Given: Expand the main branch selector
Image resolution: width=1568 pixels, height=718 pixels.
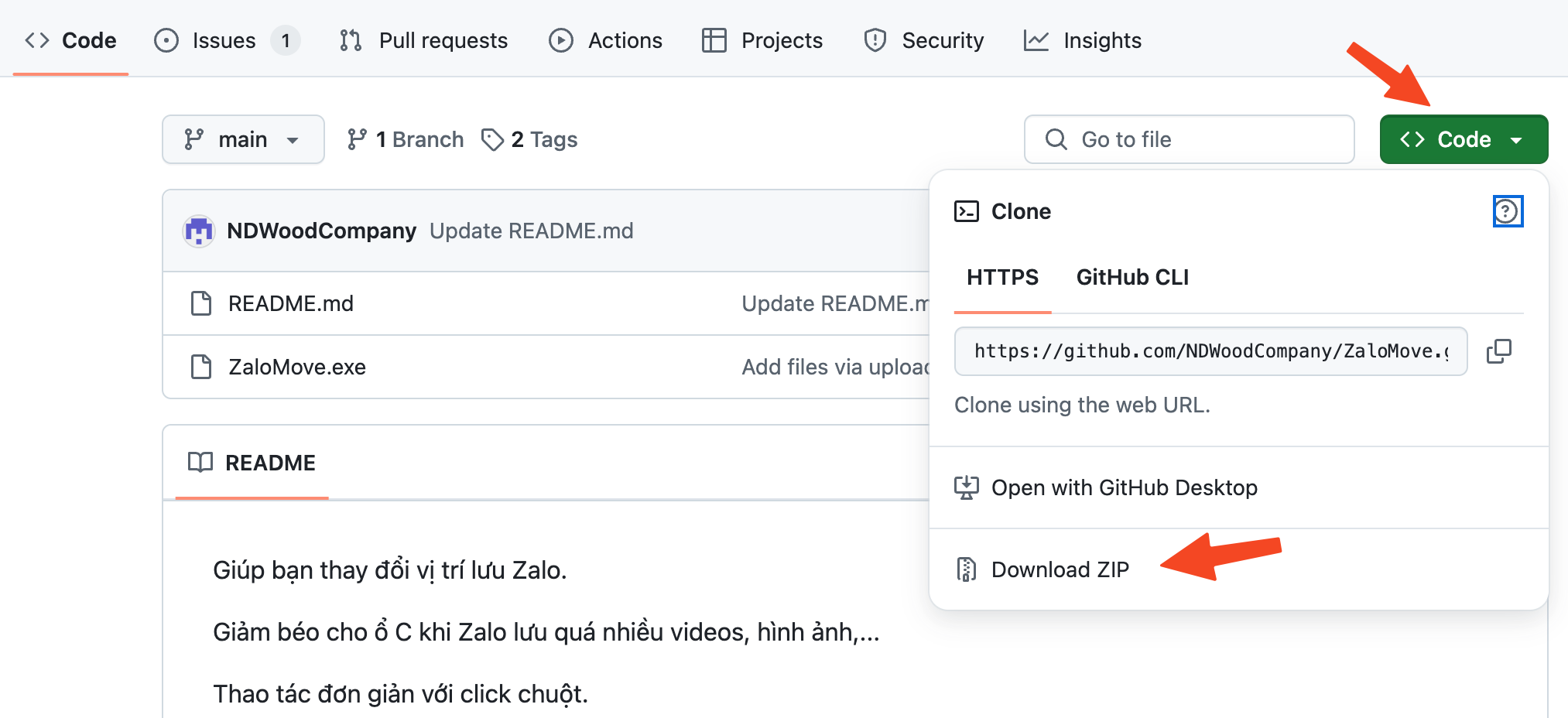Looking at the screenshot, I should [243, 139].
